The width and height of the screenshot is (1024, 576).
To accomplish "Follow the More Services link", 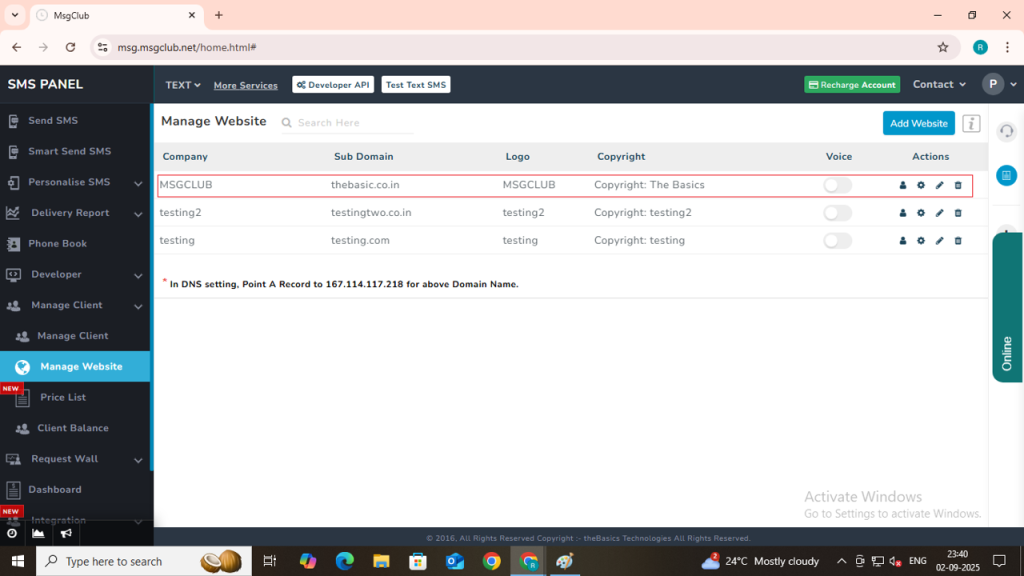I will (x=246, y=86).
